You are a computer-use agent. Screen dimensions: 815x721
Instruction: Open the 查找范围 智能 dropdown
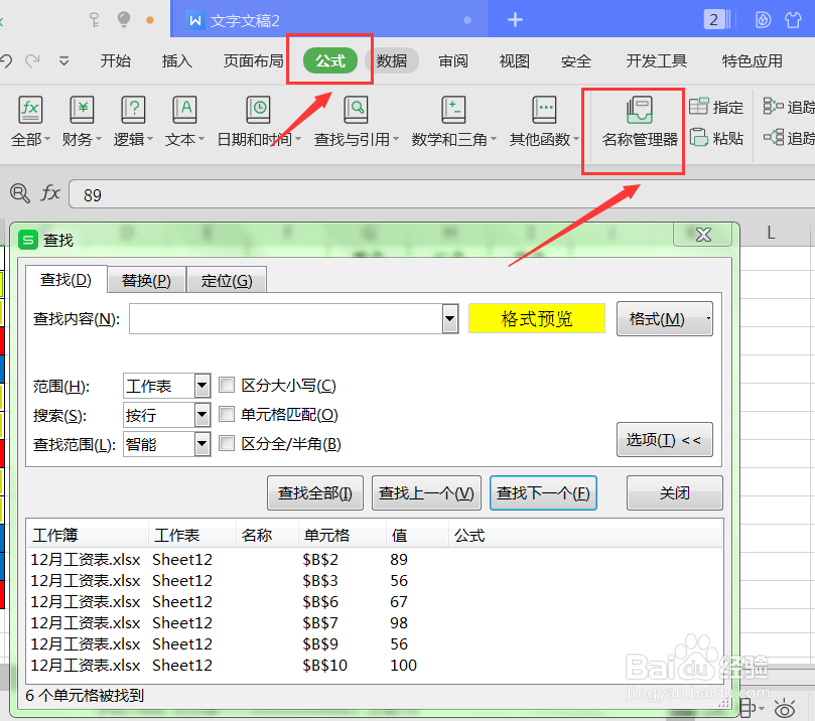tap(202, 444)
